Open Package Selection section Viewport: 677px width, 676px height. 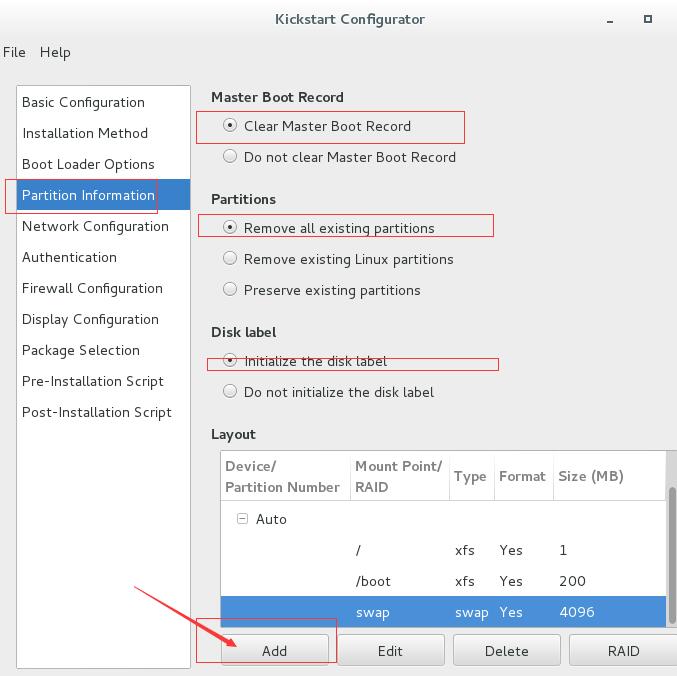103,350
